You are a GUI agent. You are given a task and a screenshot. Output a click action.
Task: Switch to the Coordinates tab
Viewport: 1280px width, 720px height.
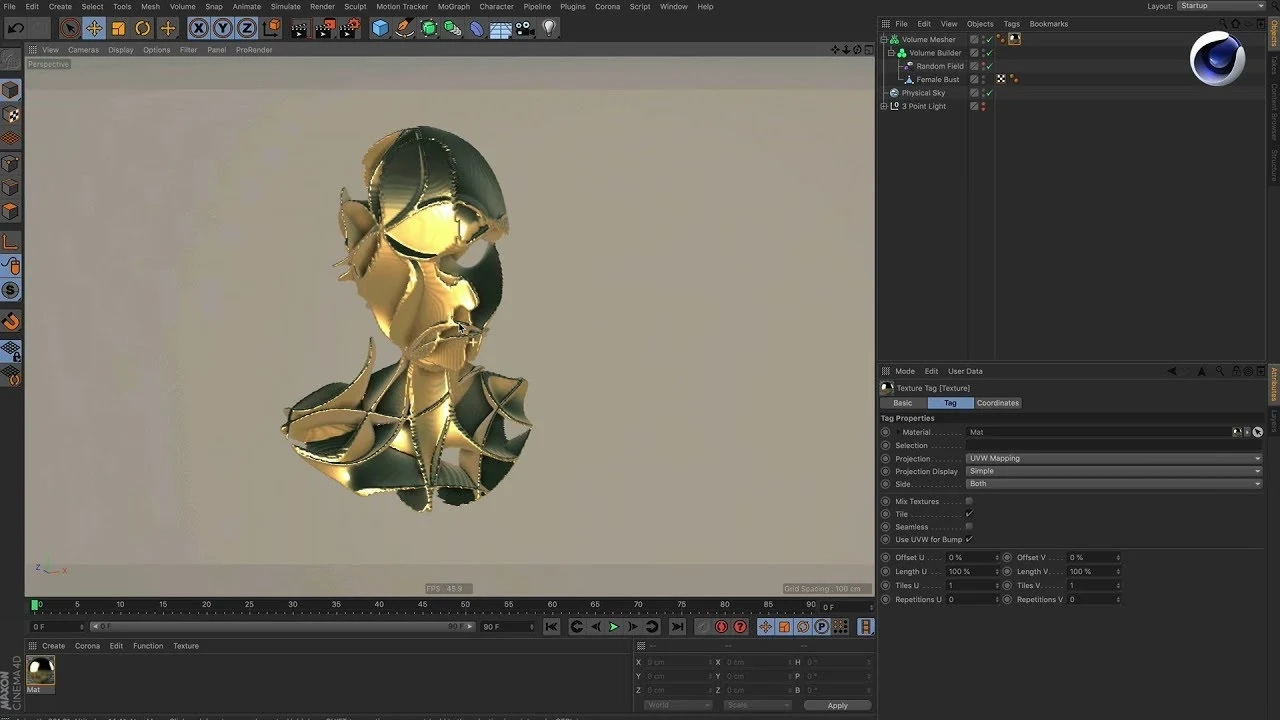pos(997,403)
